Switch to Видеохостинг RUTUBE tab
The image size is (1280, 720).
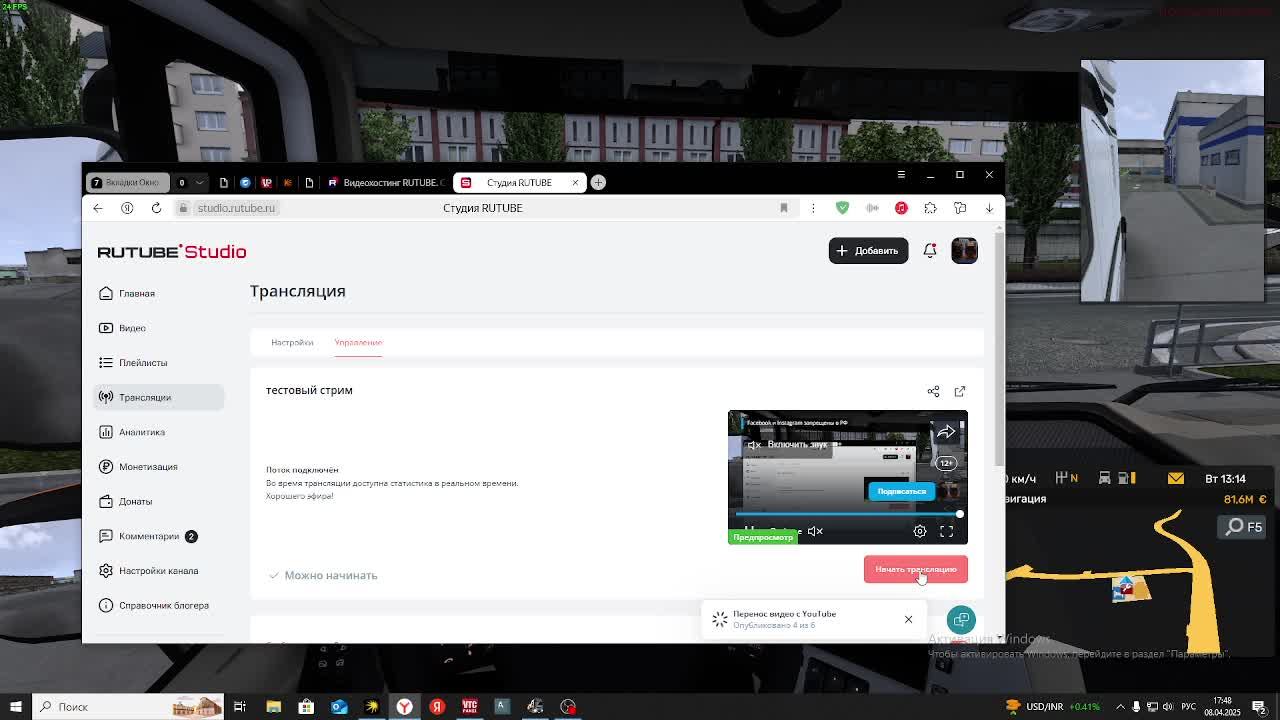385,182
